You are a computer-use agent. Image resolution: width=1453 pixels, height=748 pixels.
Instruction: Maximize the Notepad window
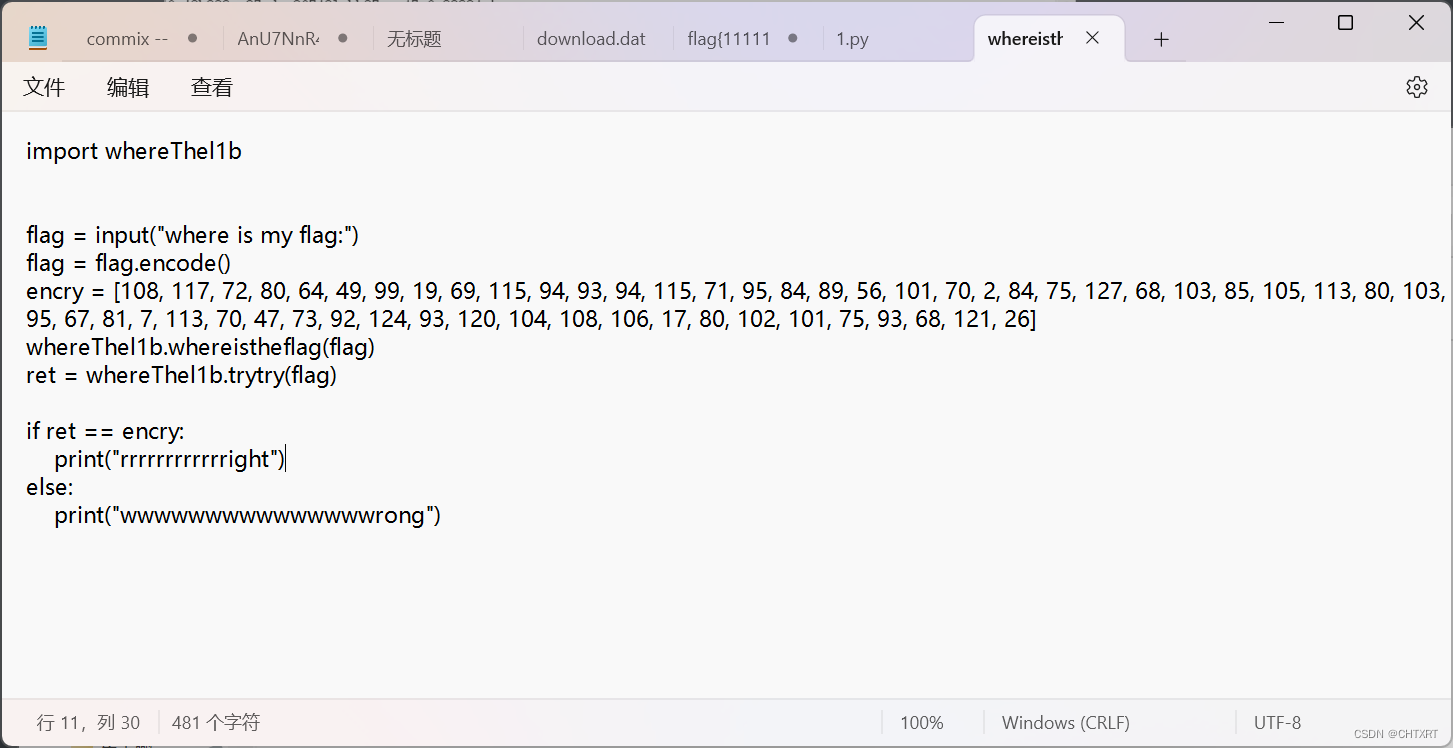pos(1346,22)
